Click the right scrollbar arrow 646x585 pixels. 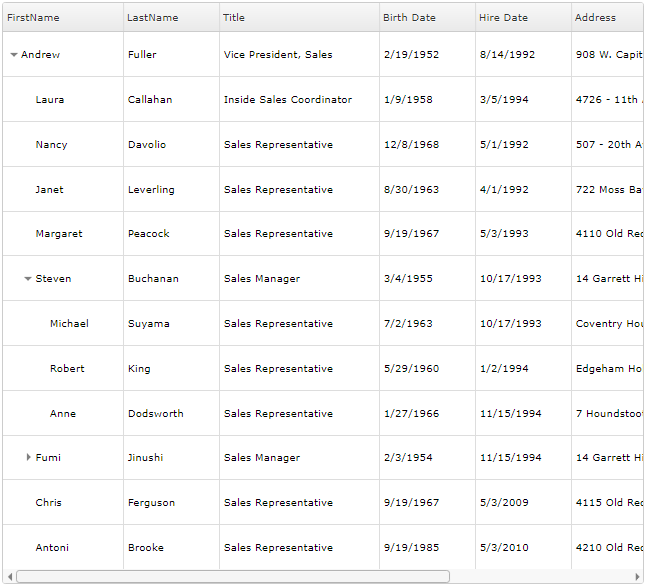pyautogui.click(x=637, y=576)
